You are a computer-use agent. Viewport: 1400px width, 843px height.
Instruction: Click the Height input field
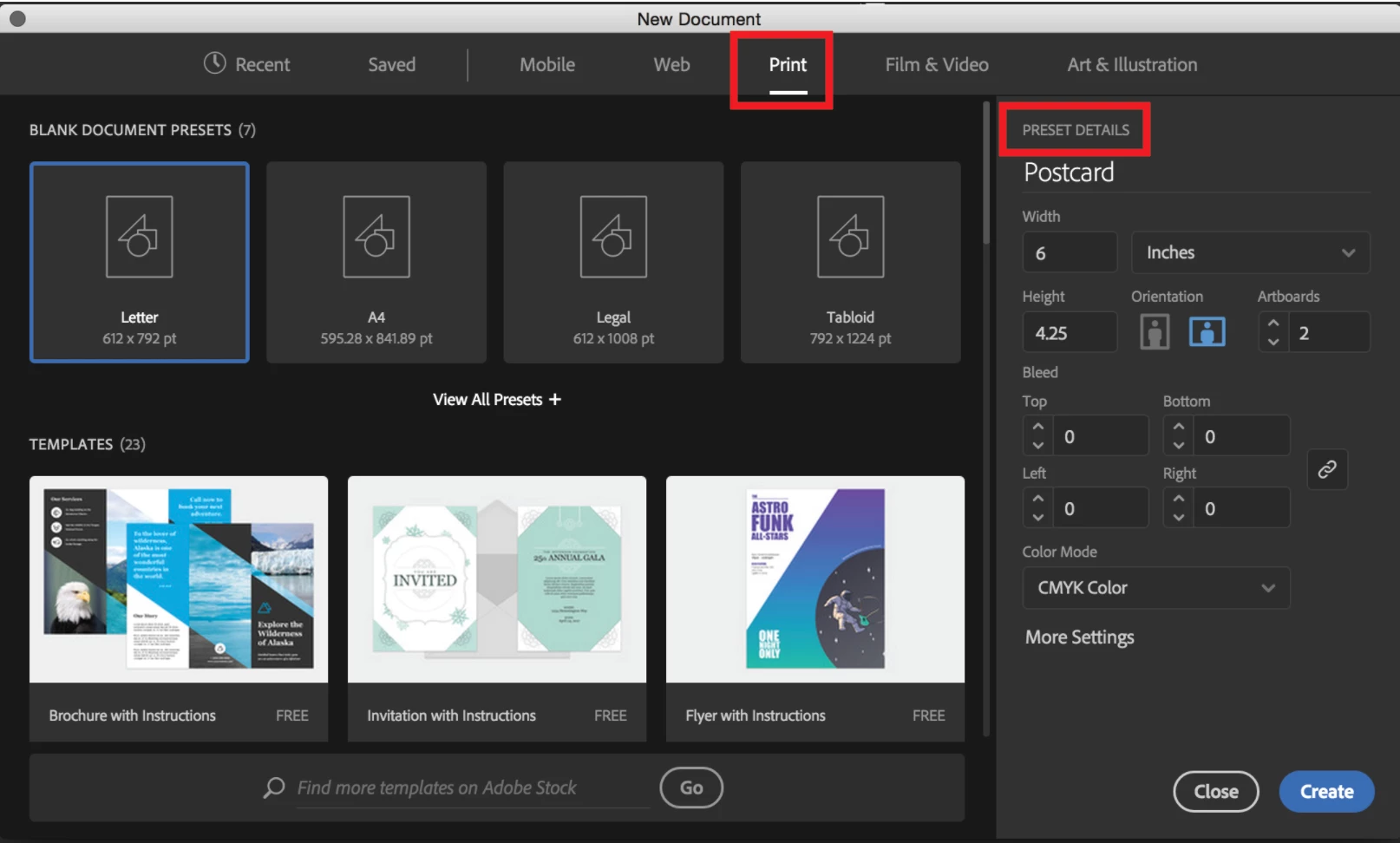1070,332
